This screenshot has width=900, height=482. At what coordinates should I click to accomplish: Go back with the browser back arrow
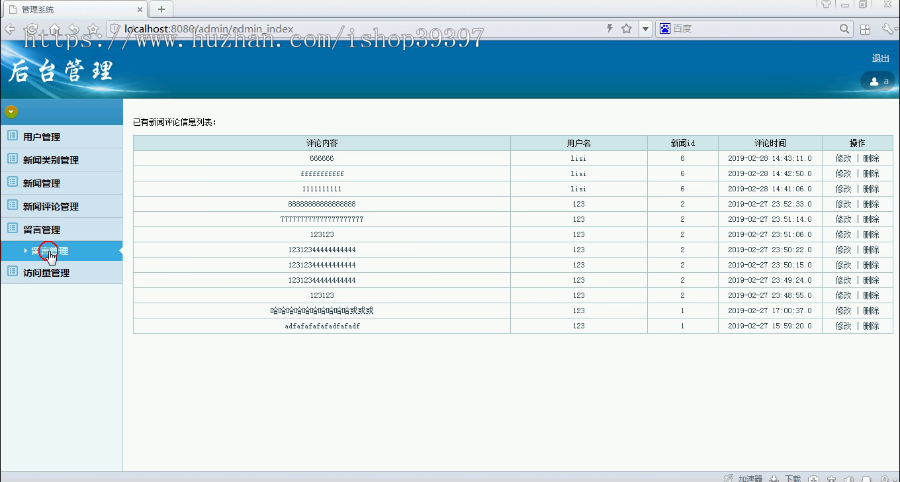pos(10,29)
